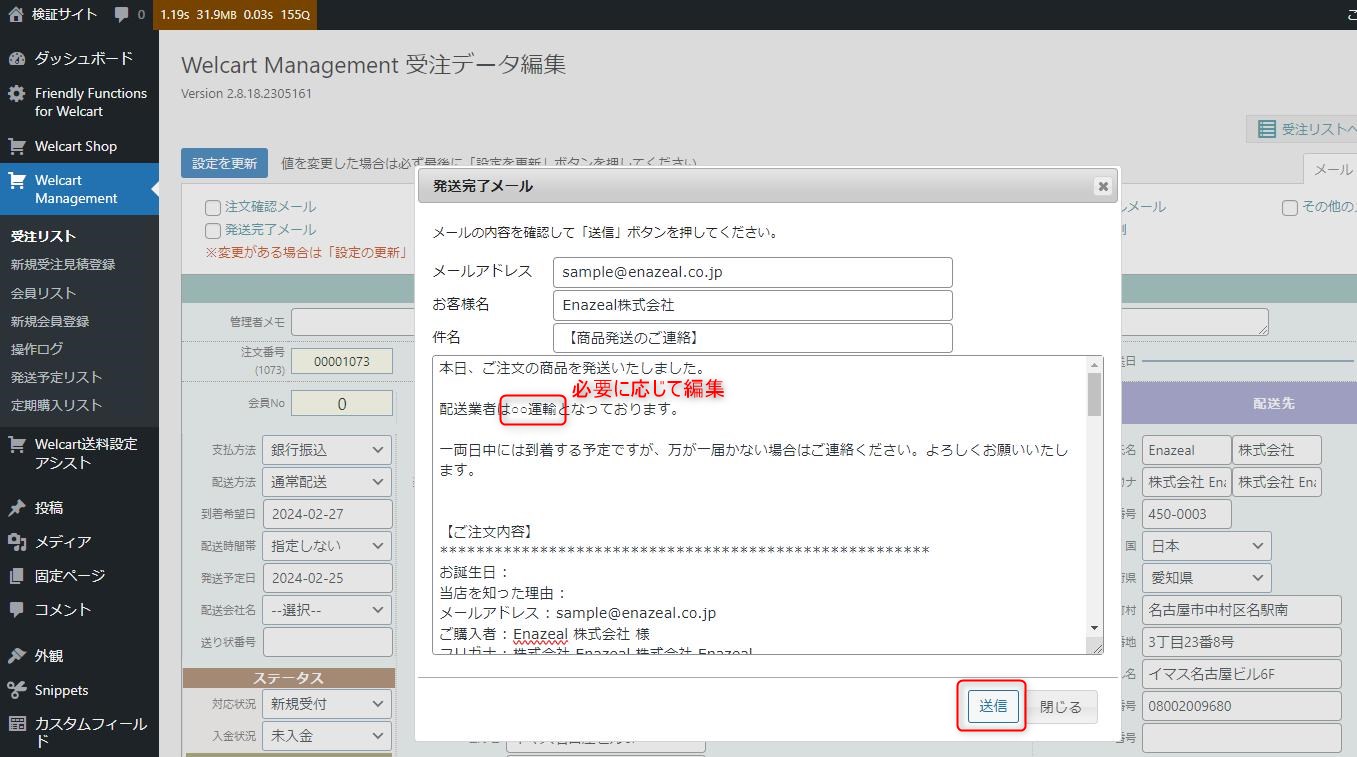Close the 発送完了メール dialog with X
The image size is (1357, 757).
tap(1102, 186)
